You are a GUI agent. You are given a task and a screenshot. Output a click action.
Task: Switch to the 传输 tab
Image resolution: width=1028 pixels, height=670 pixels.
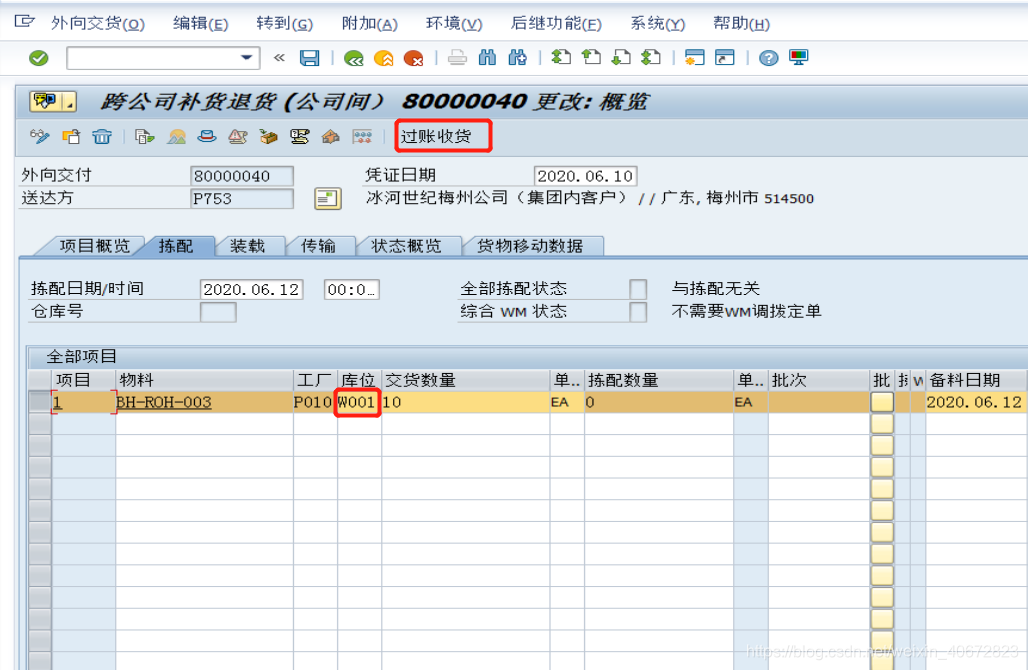318,246
